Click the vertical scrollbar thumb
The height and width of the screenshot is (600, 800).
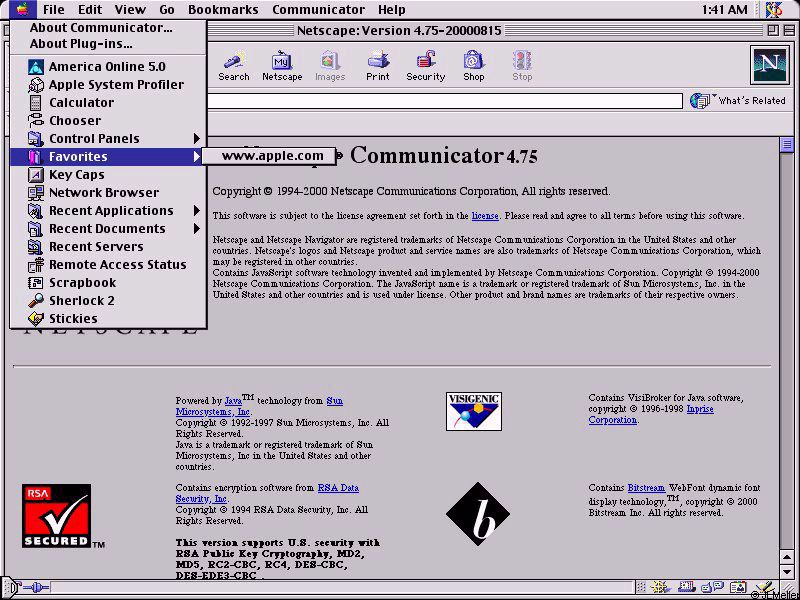point(786,145)
